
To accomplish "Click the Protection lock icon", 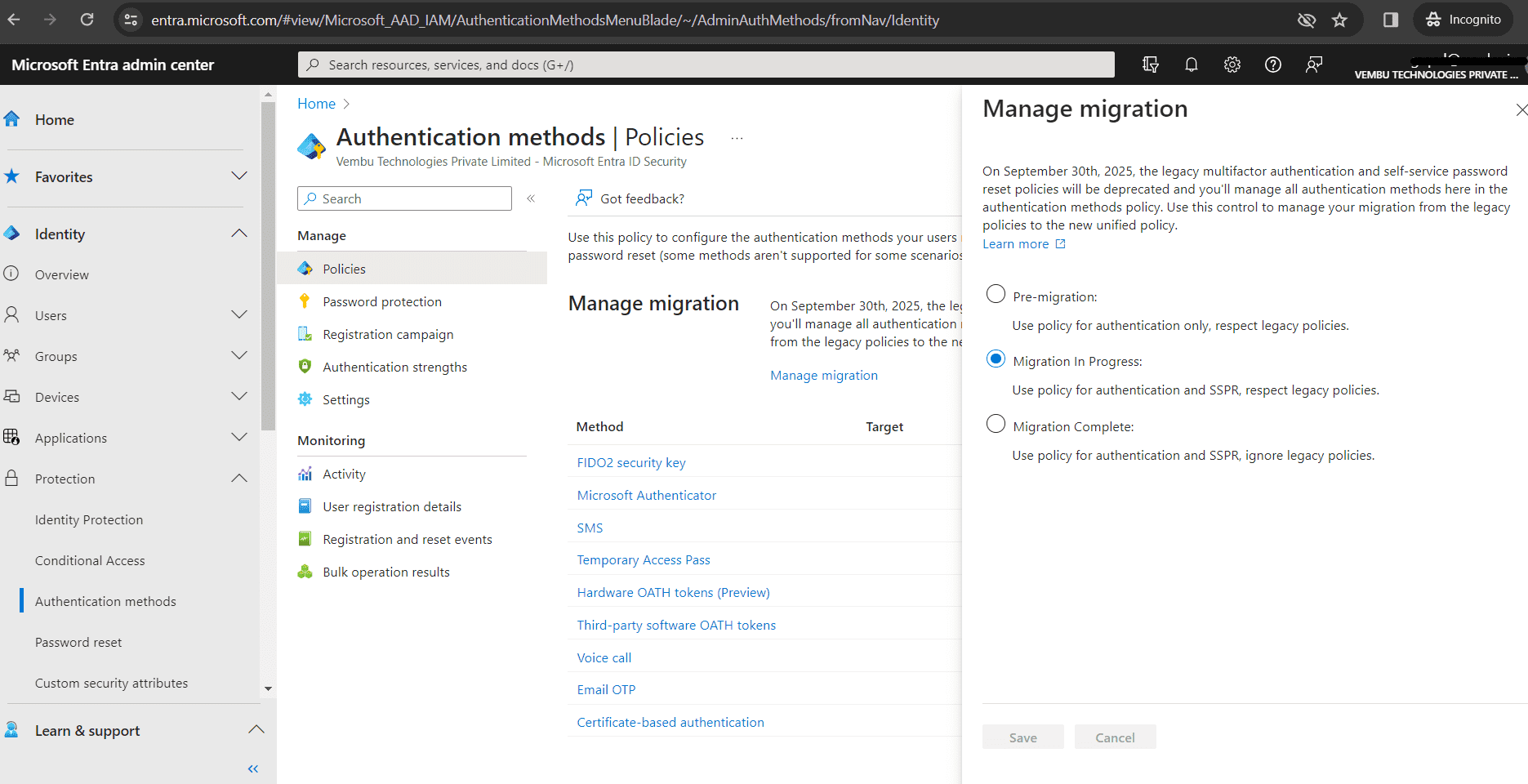I will (x=11, y=478).
